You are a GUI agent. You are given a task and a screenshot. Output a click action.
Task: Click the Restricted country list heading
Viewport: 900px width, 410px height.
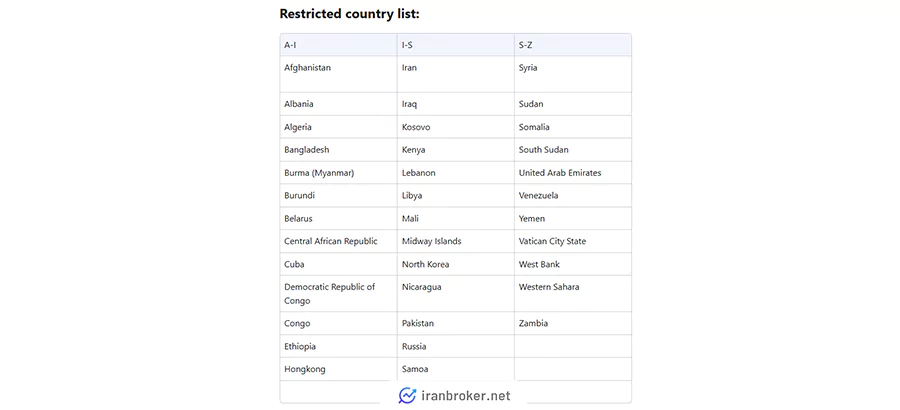350,14
